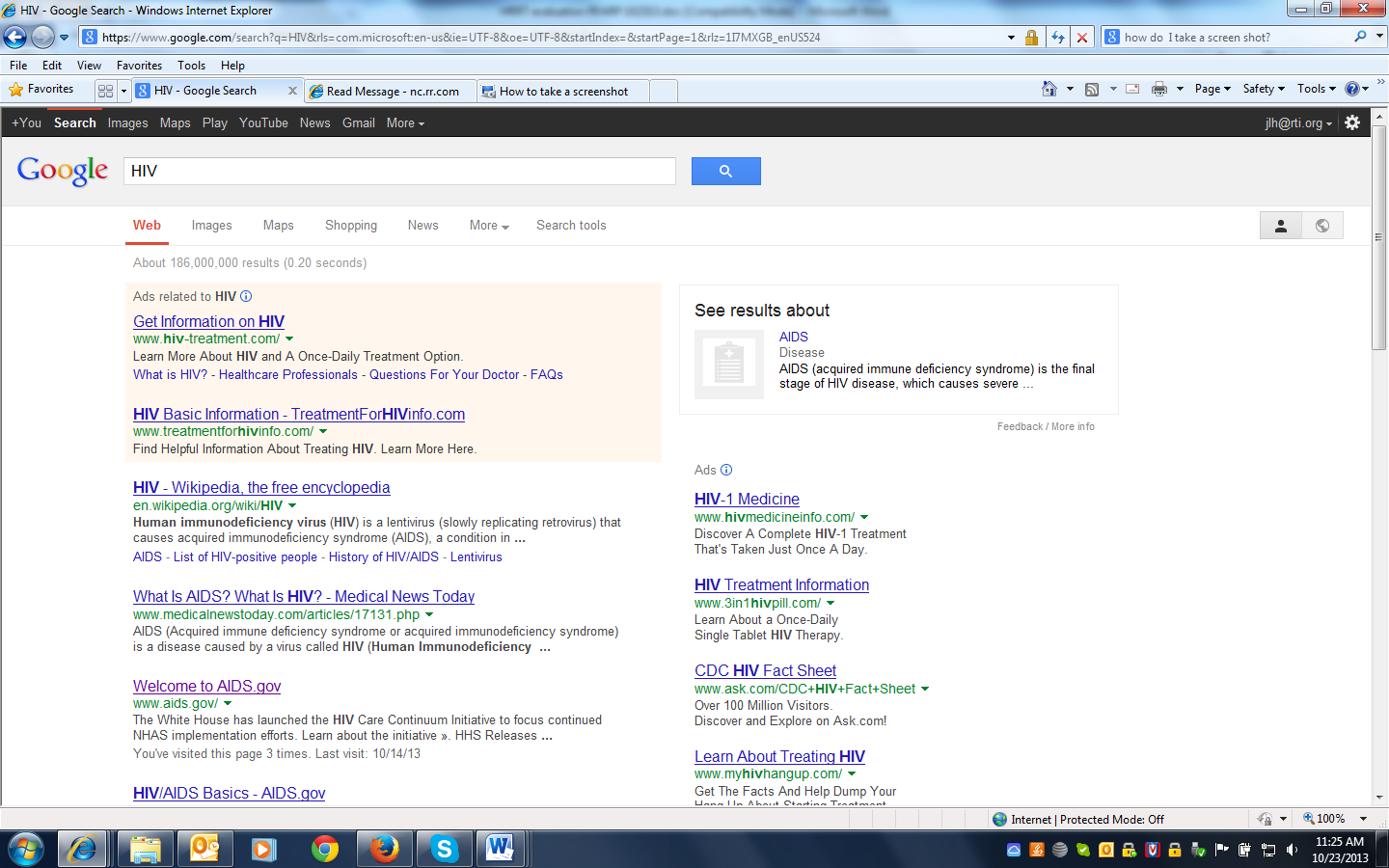1389x868 pixels.
Task: Open Microsoft Word from taskbar
Action: pyautogui.click(x=500, y=850)
